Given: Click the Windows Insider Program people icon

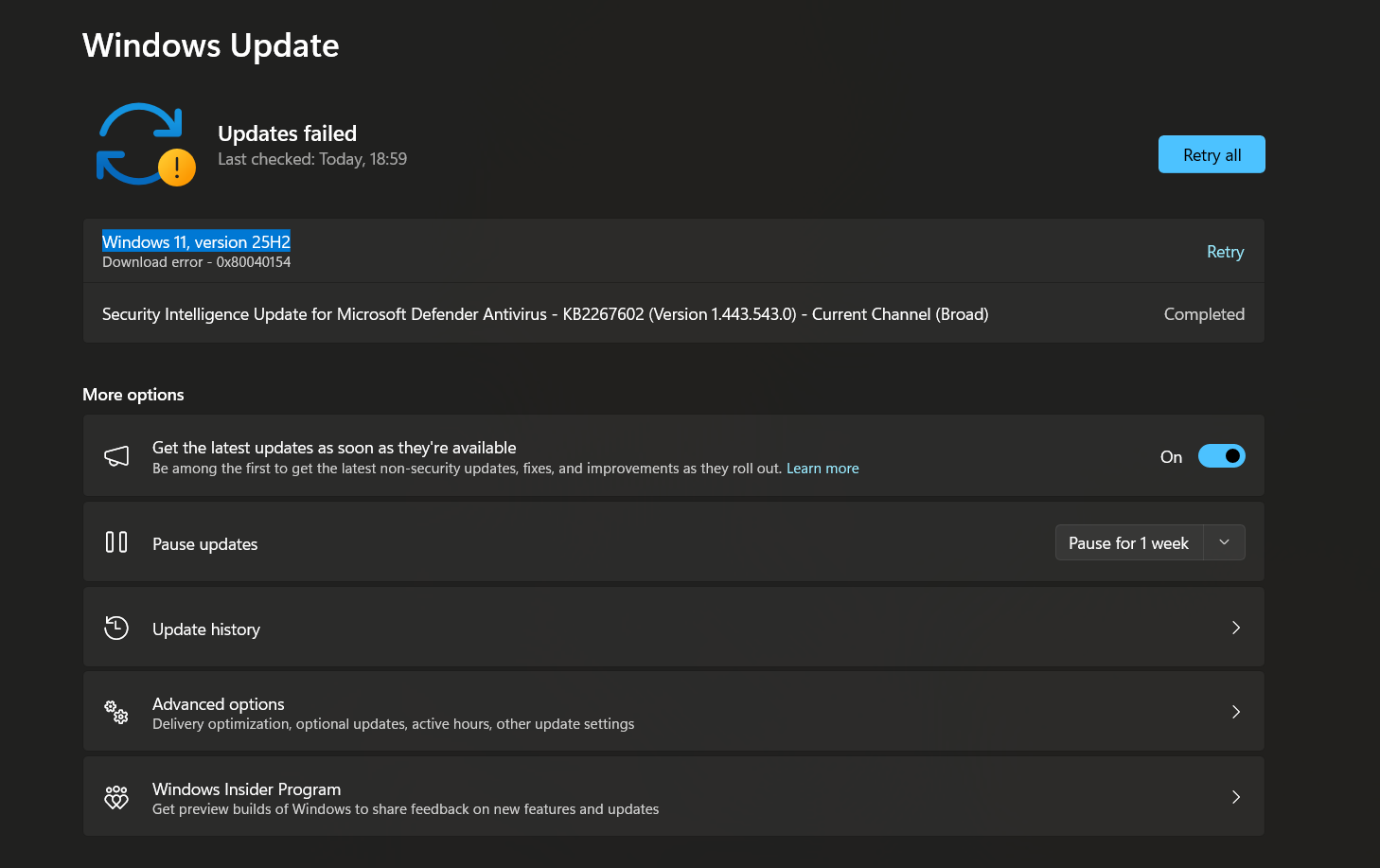Looking at the screenshot, I should point(116,797).
